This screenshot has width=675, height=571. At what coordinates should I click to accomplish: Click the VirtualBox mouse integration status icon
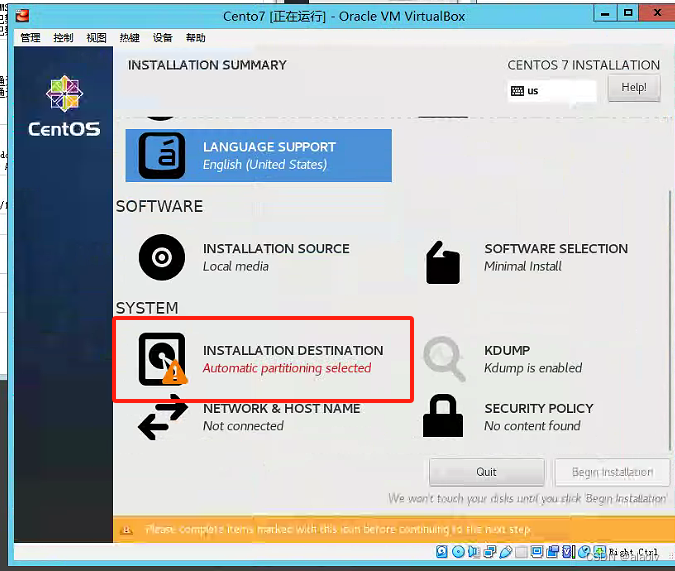pyautogui.click(x=585, y=552)
